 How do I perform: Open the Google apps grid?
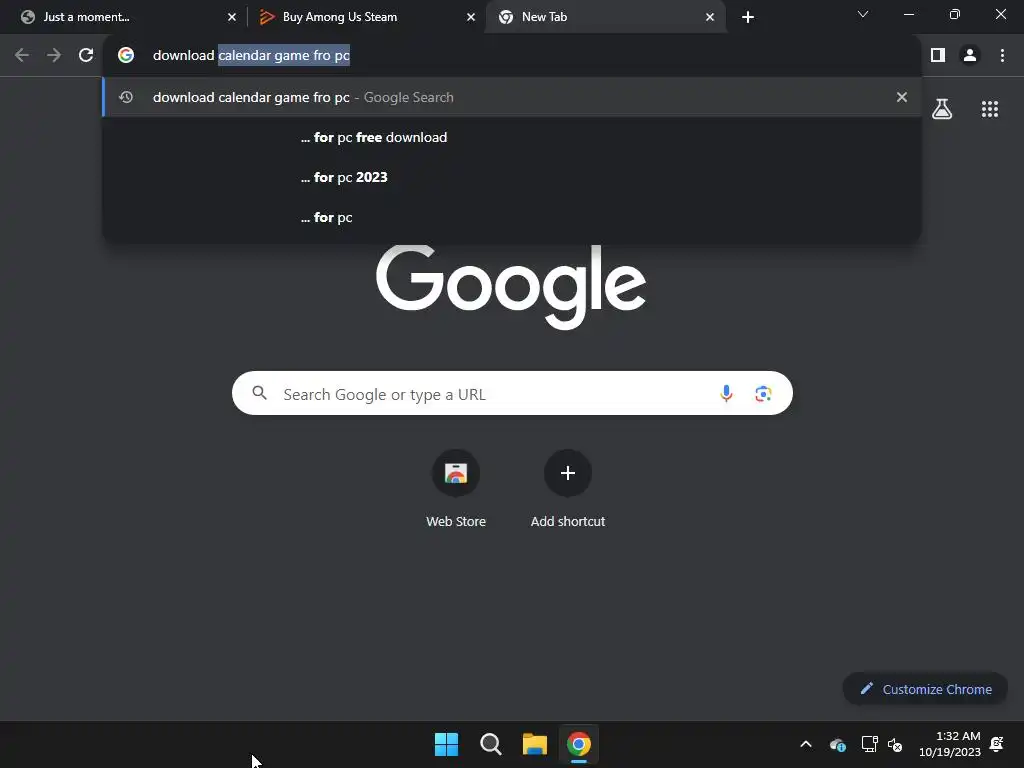click(990, 109)
